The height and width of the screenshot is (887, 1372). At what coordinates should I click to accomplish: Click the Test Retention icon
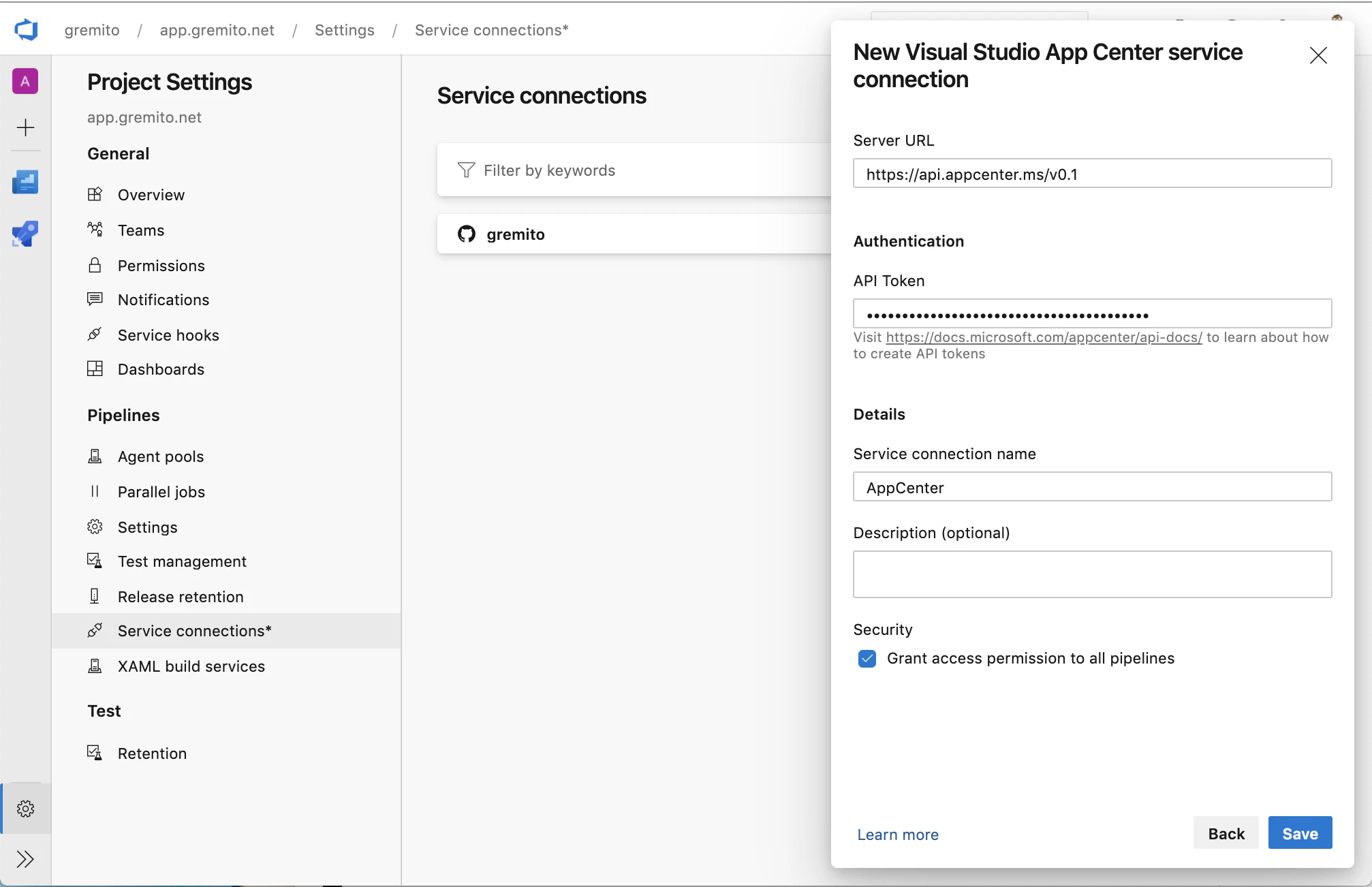95,753
